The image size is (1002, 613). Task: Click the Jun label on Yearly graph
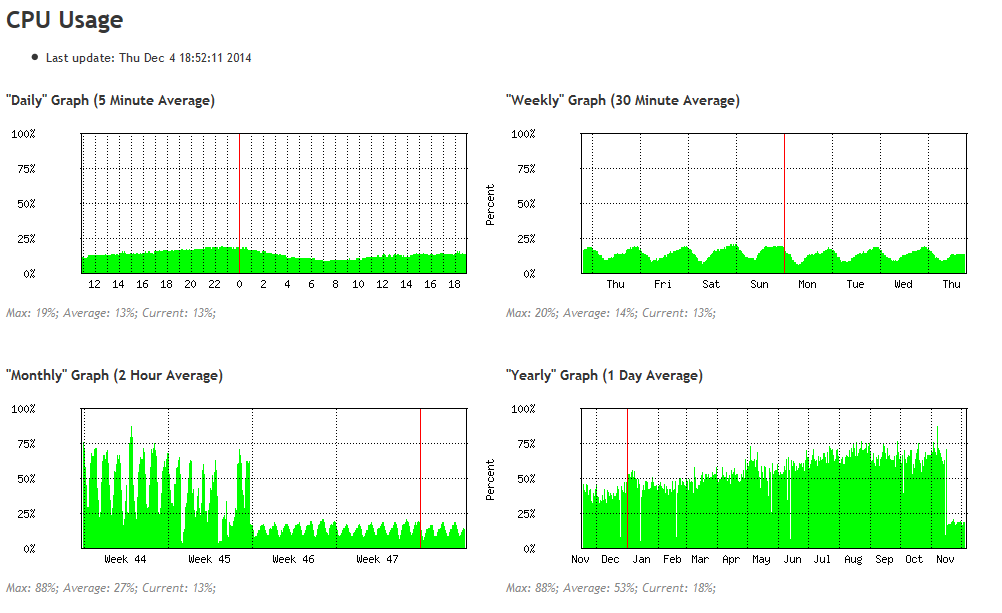792,559
